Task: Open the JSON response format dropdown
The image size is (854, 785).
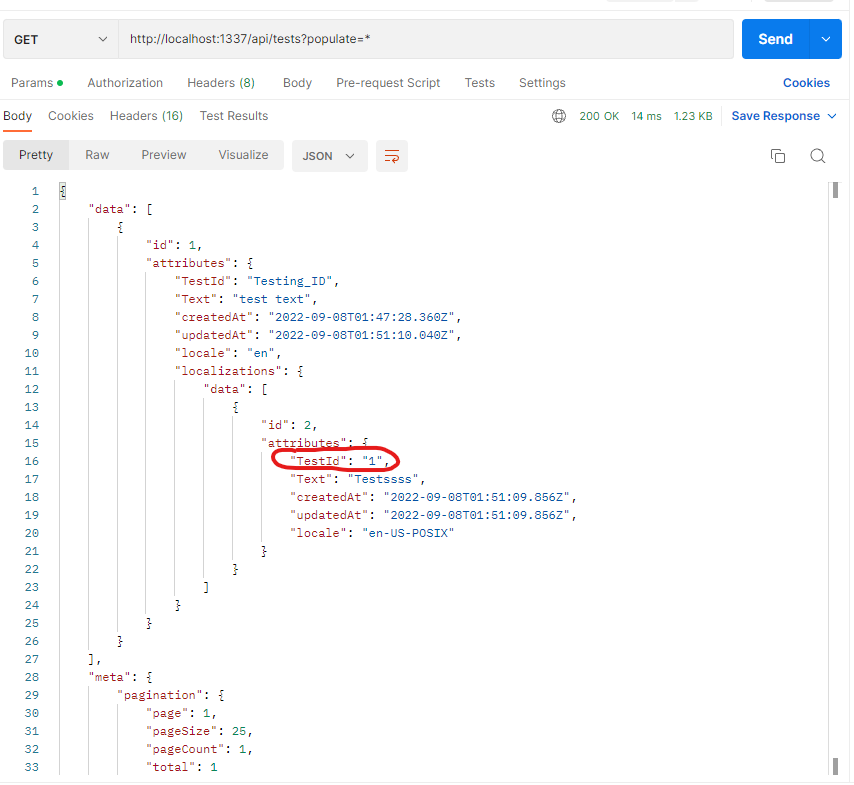Action: point(329,155)
